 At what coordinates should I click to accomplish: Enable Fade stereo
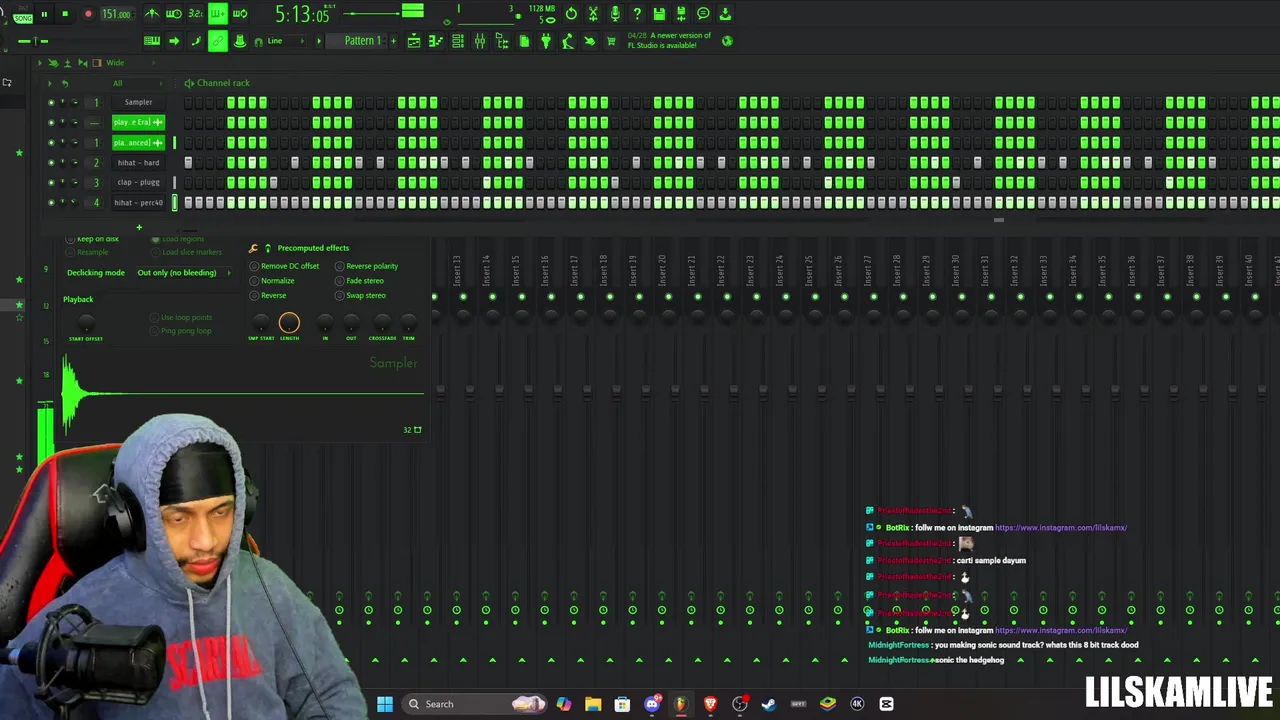[359, 281]
